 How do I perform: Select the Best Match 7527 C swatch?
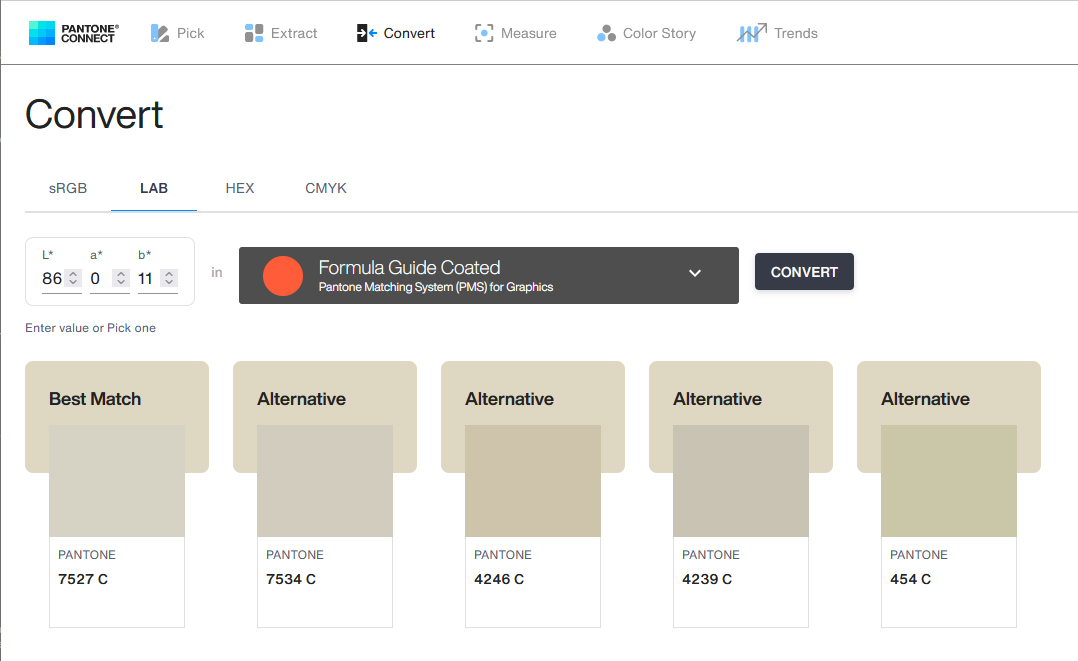117,481
